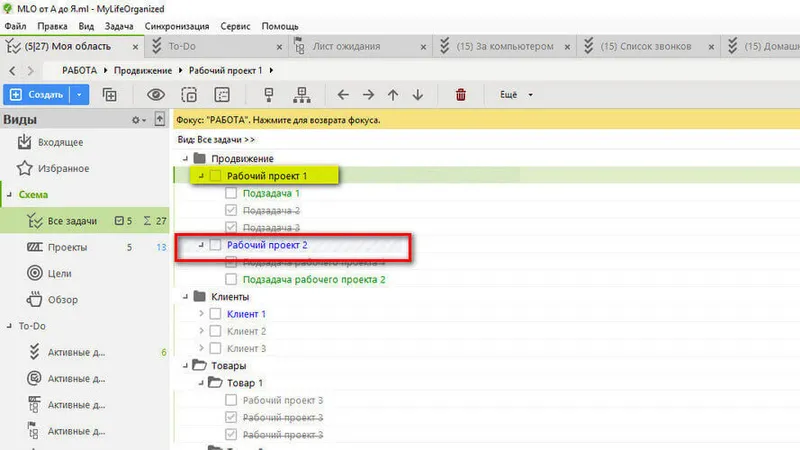This screenshot has height=450, width=800.
Task: Go back with navigation left chevron
Action: click(12, 70)
